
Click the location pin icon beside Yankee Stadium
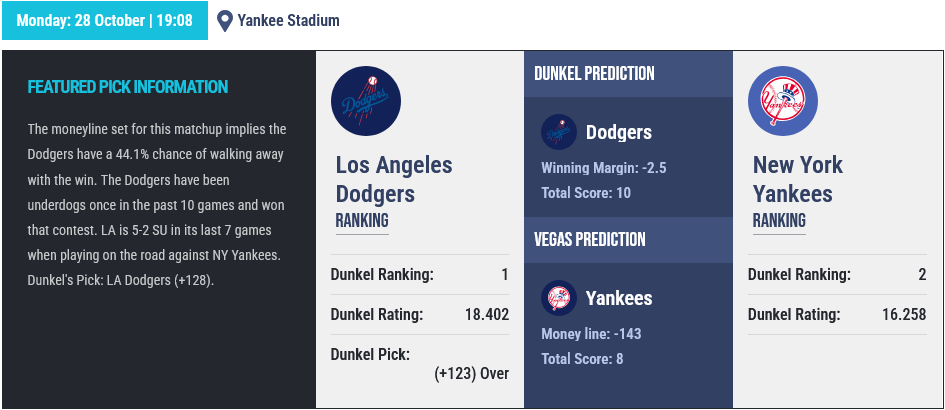225,21
